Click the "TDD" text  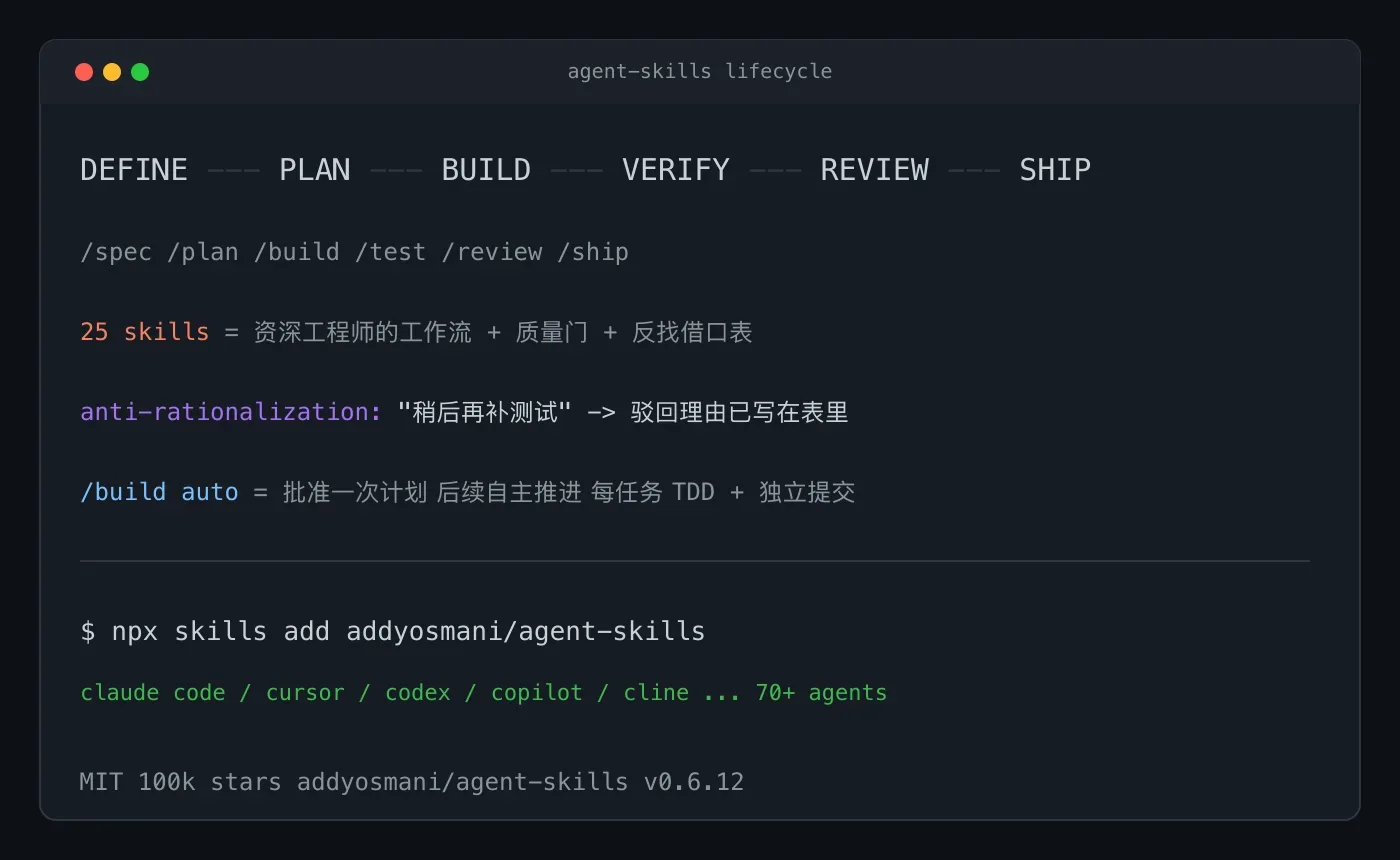[x=693, y=492]
